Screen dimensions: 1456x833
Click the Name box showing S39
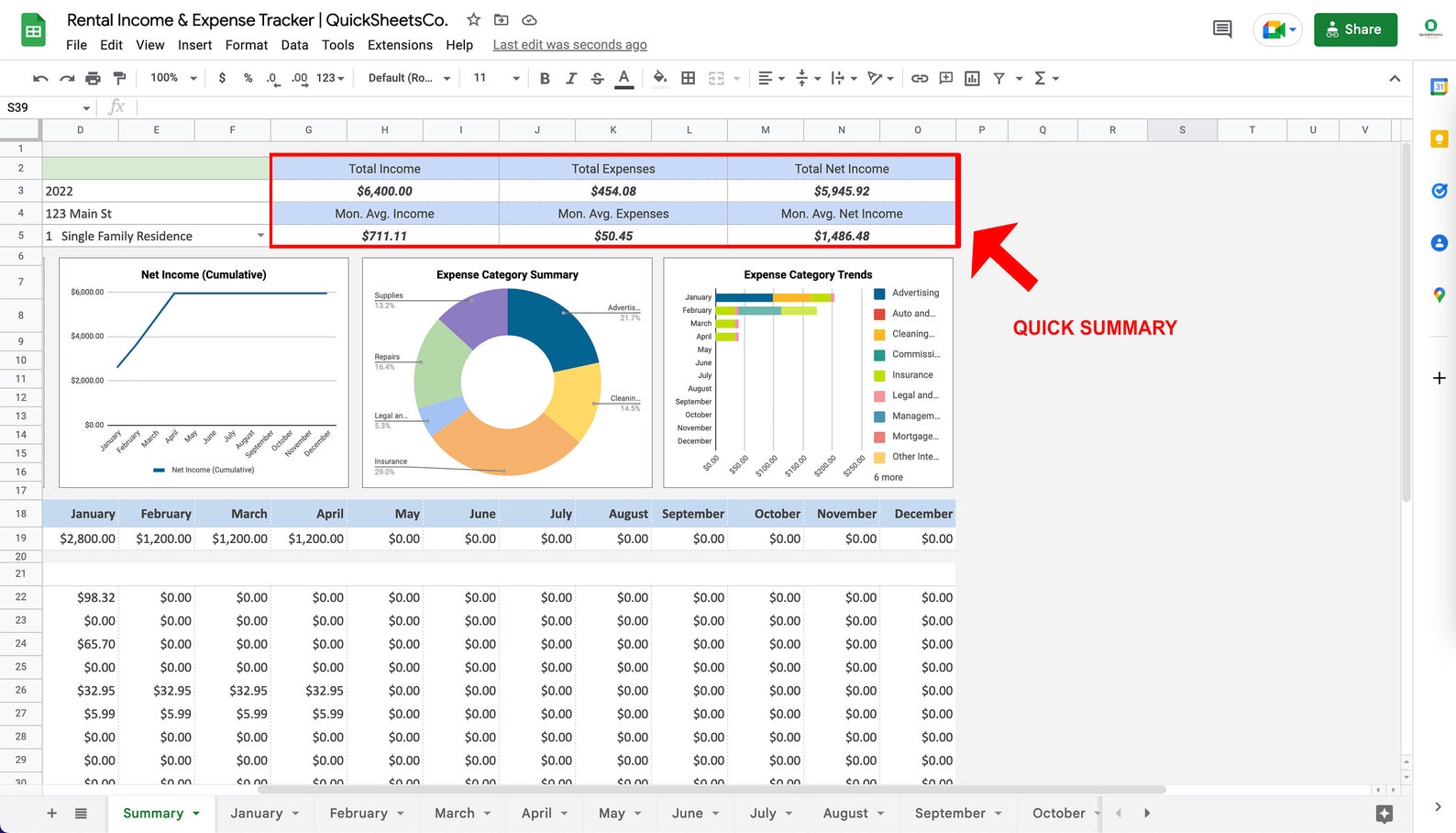click(49, 107)
